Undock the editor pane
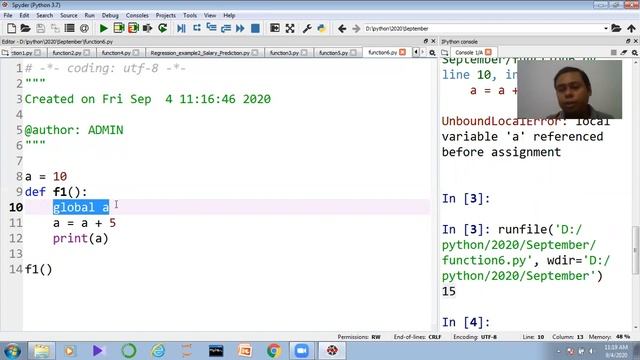Image resolution: width=640 pixels, height=360 pixels. (426, 41)
